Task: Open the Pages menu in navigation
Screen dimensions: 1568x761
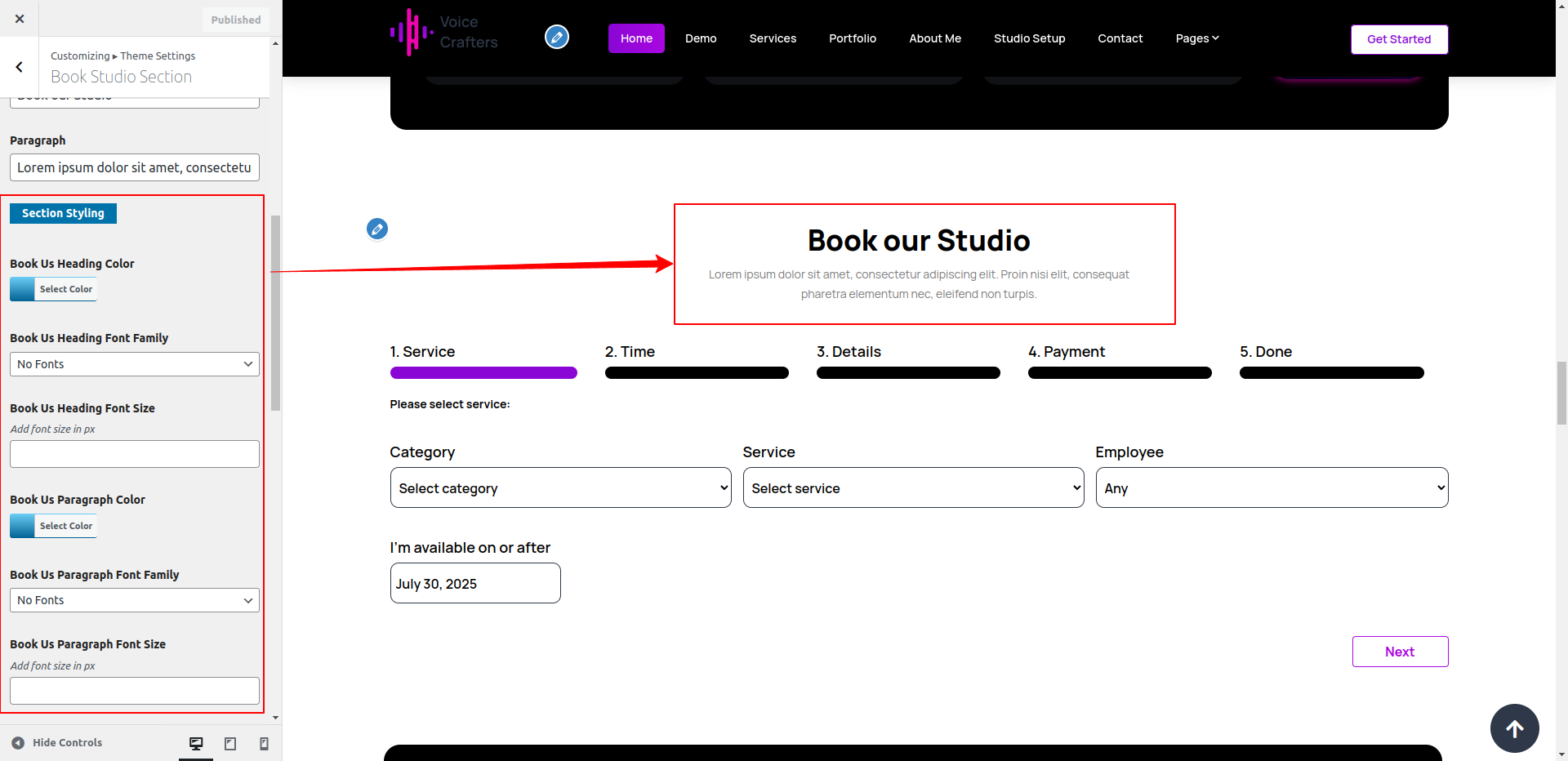Action: [x=1196, y=38]
